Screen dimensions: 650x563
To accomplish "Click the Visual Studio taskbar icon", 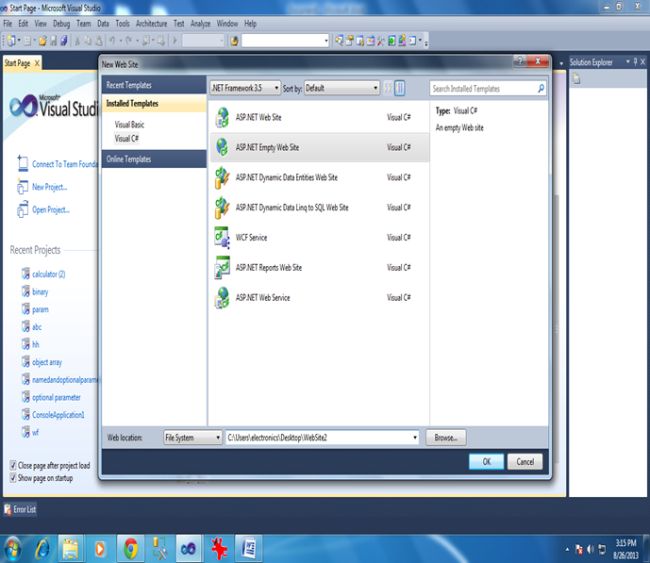I will pyautogui.click(x=189, y=548).
